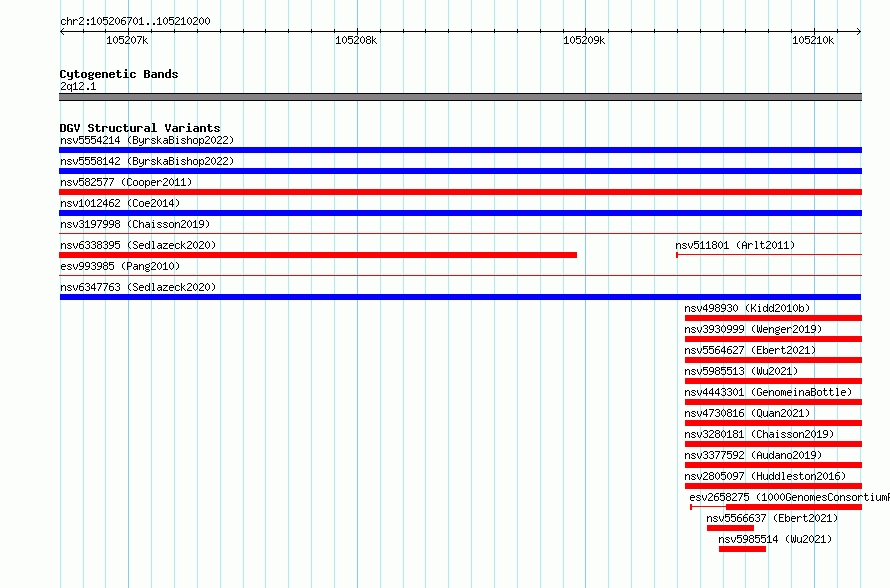Click the DGV Structural Variants track title
The height and width of the screenshot is (588, 890).
(x=140, y=128)
